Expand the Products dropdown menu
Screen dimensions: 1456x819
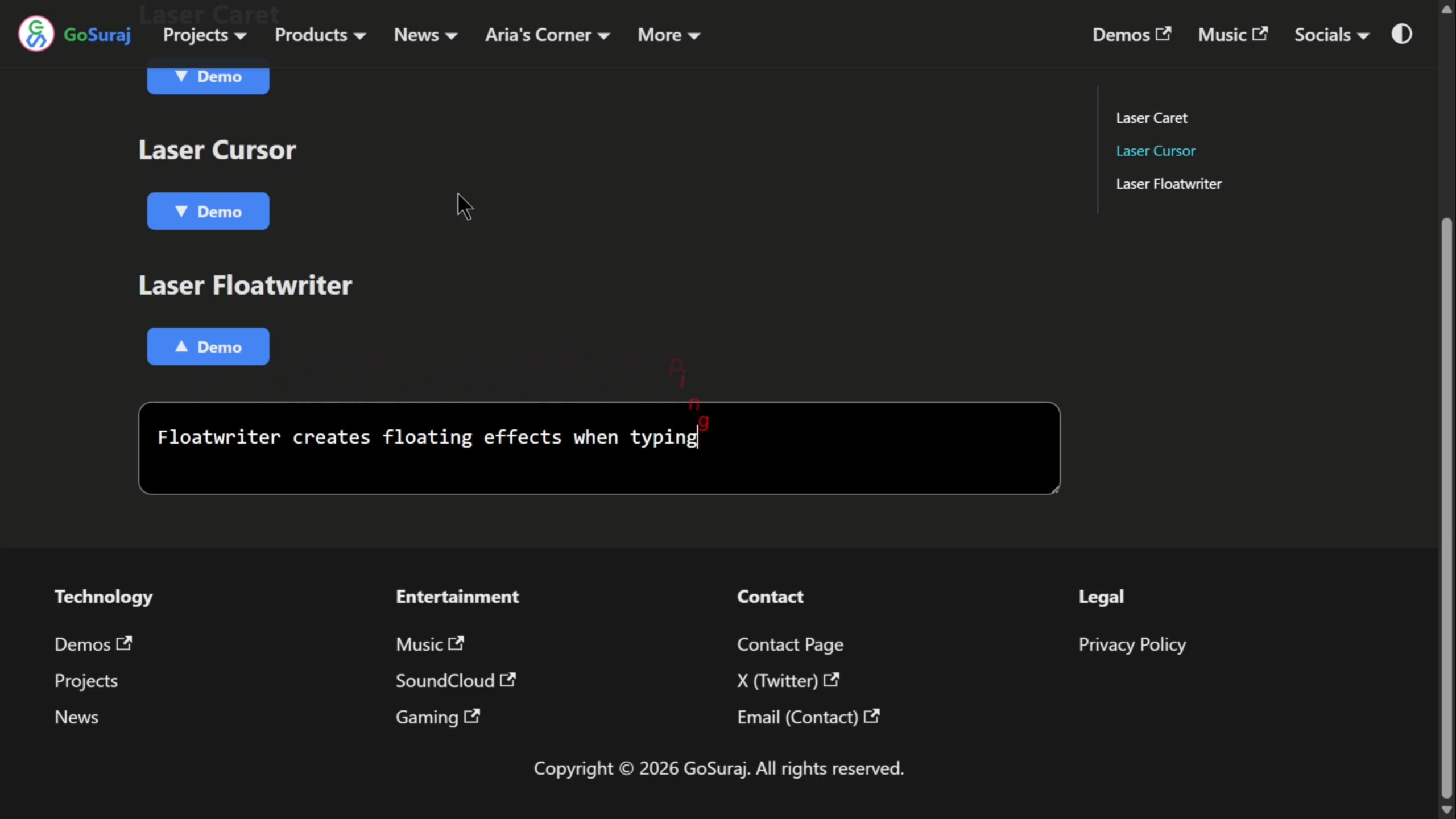[320, 35]
